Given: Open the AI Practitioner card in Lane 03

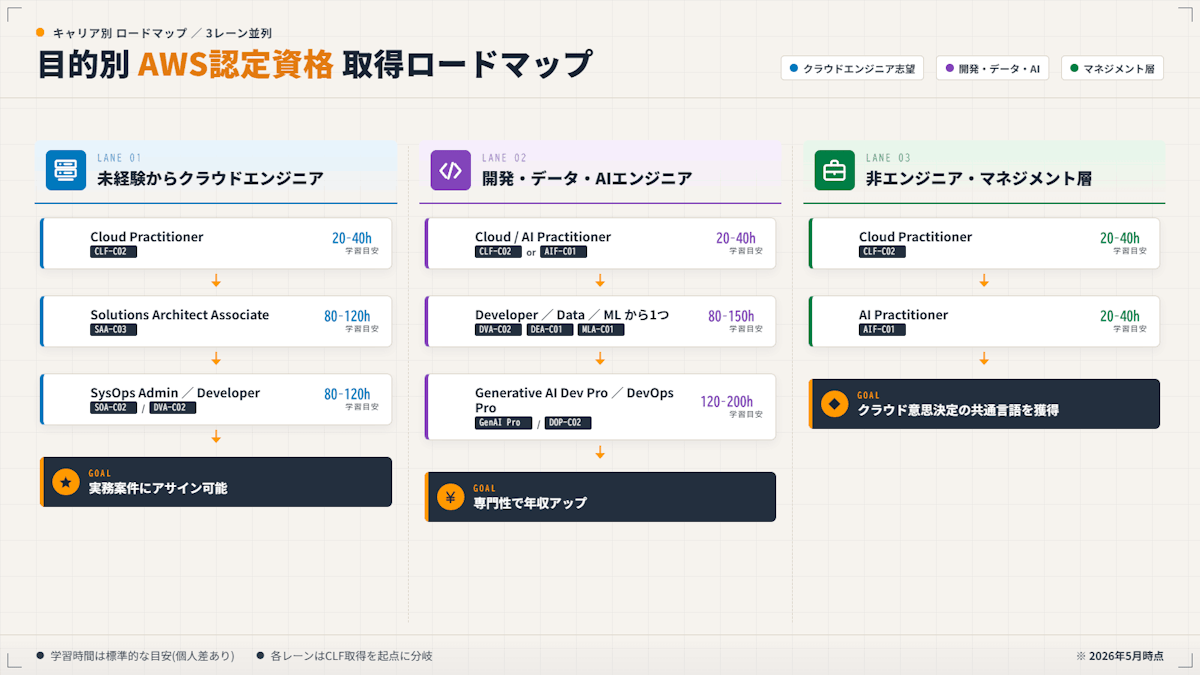Looking at the screenshot, I should click(x=984, y=321).
